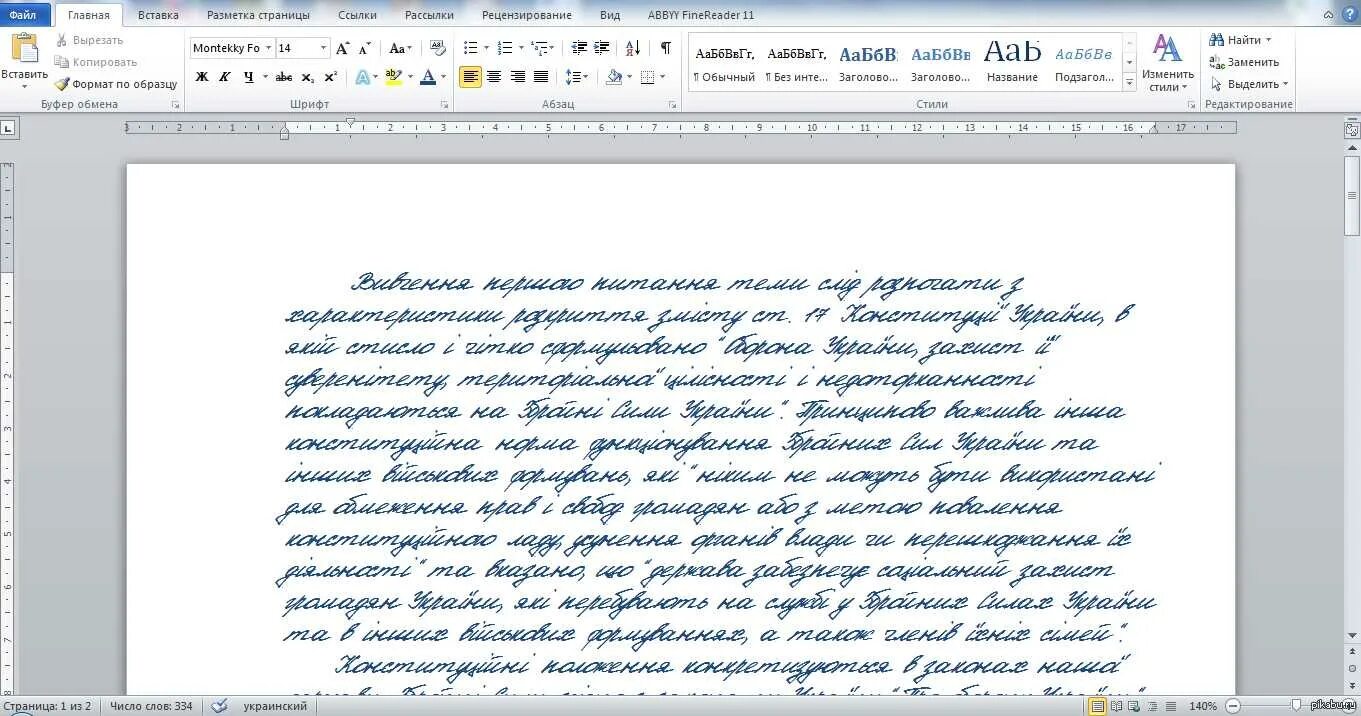The width and height of the screenshot is (1361, 716).
Task: Sort text with the A-Я sort icon
Action: tap(633, 48)
